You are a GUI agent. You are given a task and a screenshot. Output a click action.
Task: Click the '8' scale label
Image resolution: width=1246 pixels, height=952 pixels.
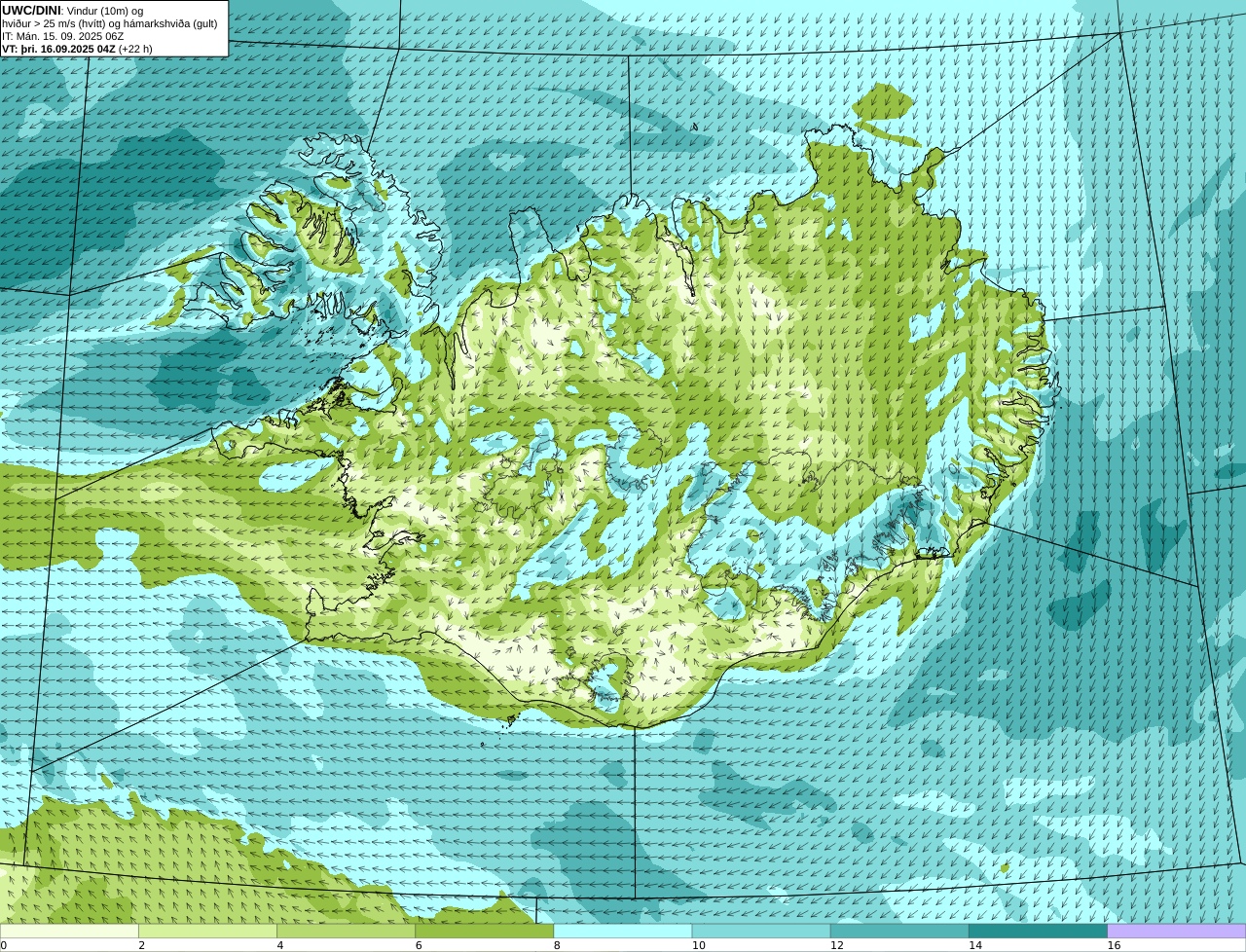(557, 945)
